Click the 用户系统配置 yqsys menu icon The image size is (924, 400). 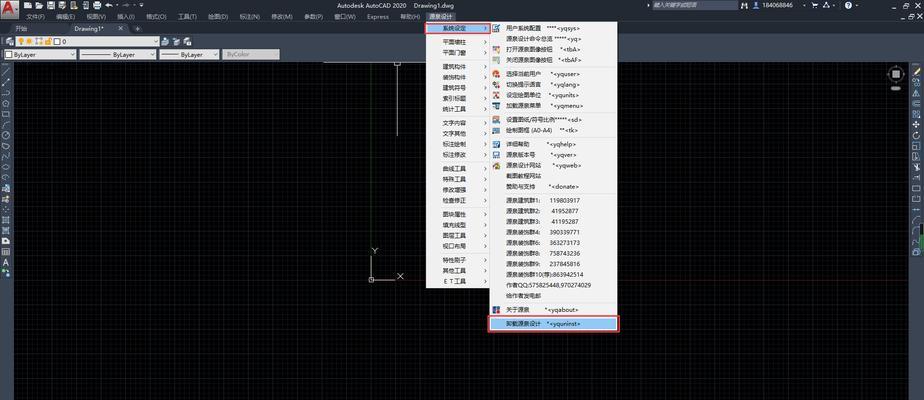pos(496,28)
